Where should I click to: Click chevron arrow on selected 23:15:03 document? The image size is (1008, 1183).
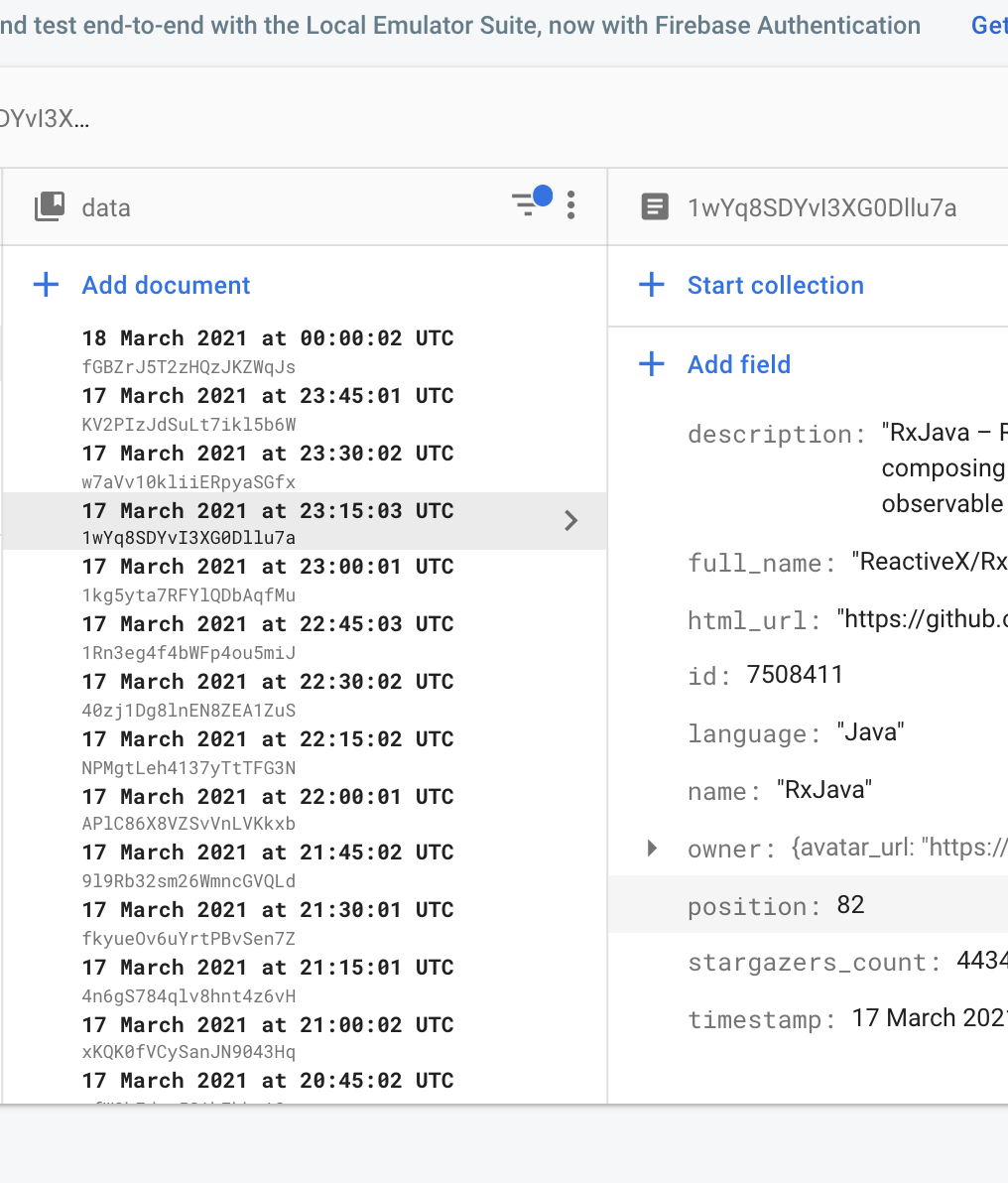tap(571, 521)
